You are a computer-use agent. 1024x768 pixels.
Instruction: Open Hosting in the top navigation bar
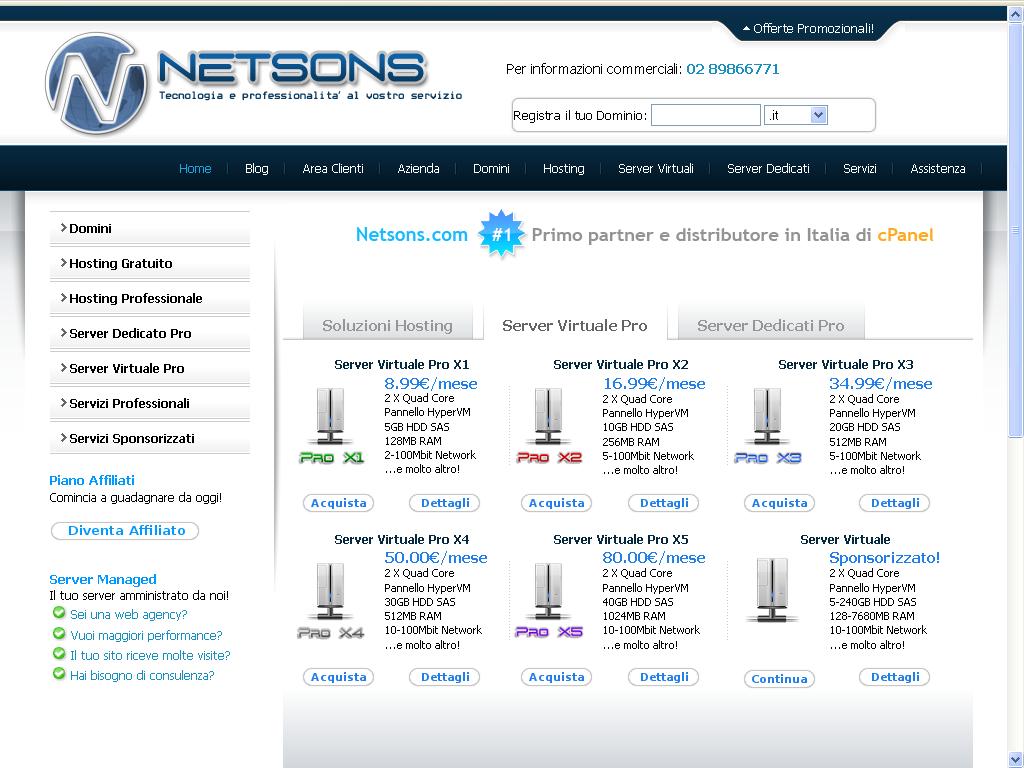tap(564, 168)
